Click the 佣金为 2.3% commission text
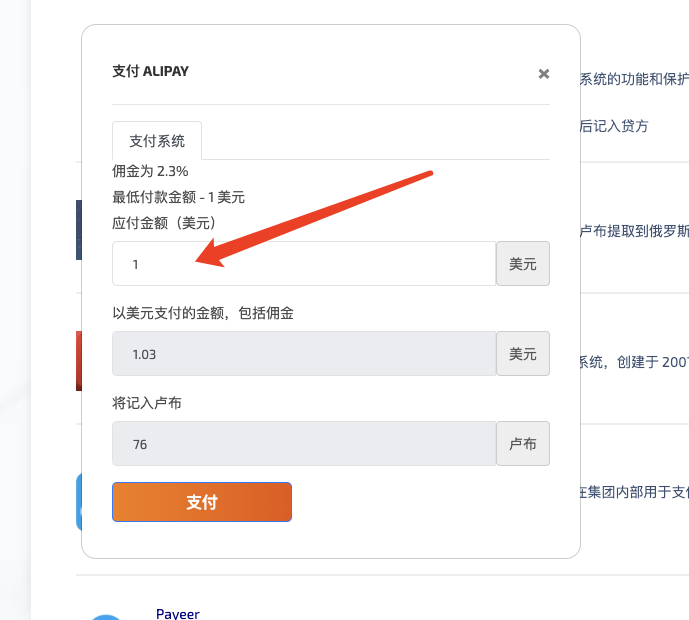 [150, 171]
